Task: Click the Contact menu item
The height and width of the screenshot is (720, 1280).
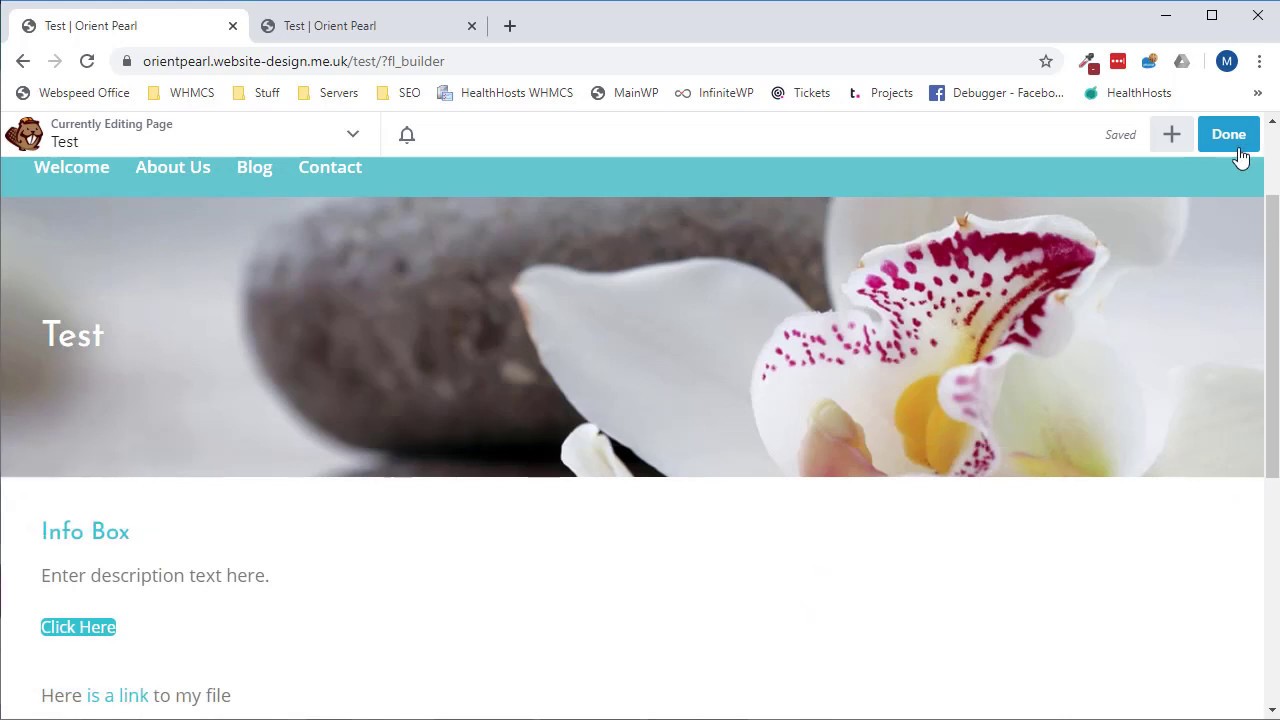Action: click(x=330, y=167)
